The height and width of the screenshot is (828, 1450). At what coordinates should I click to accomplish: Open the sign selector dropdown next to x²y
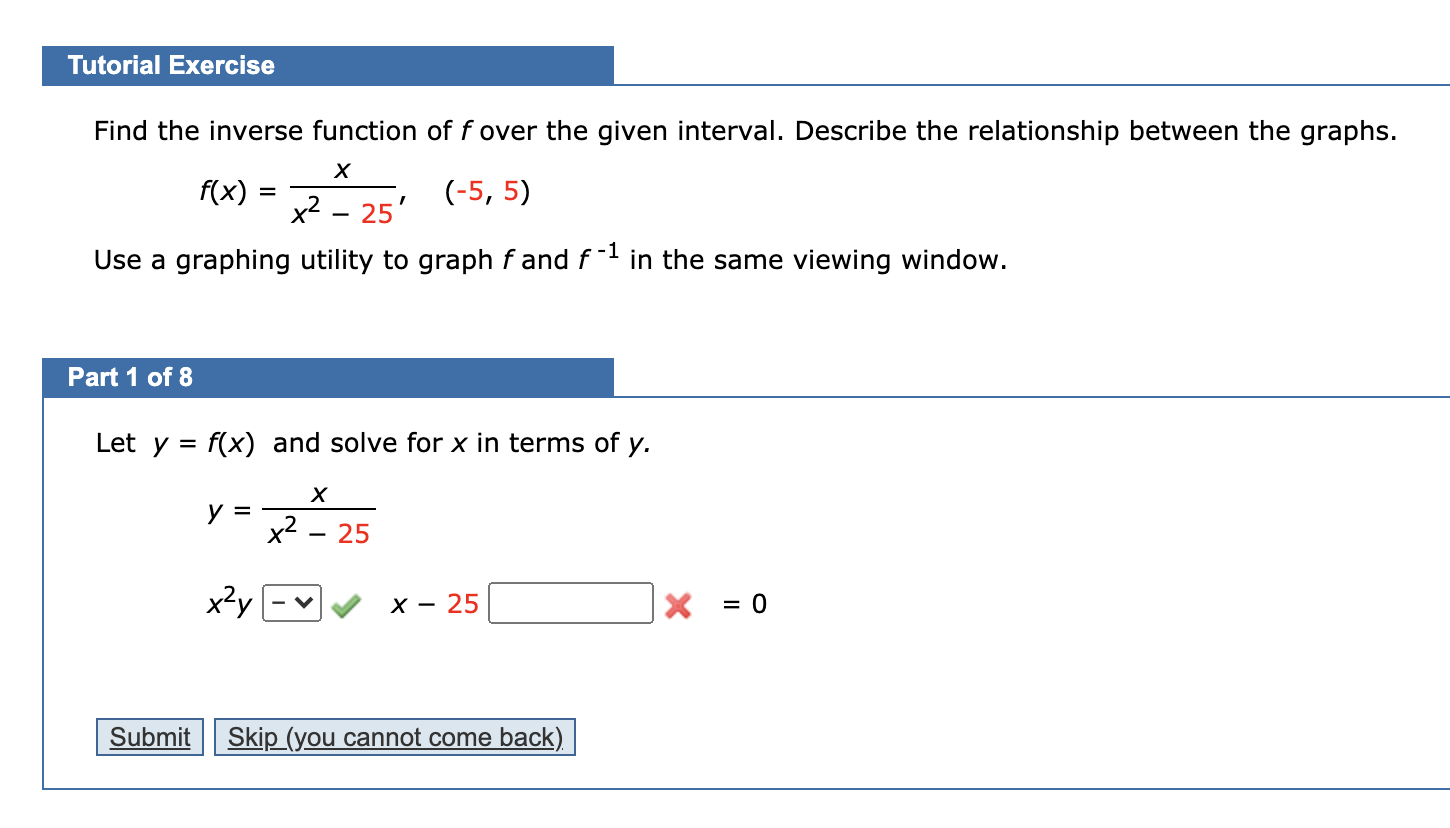coord(291,603)
